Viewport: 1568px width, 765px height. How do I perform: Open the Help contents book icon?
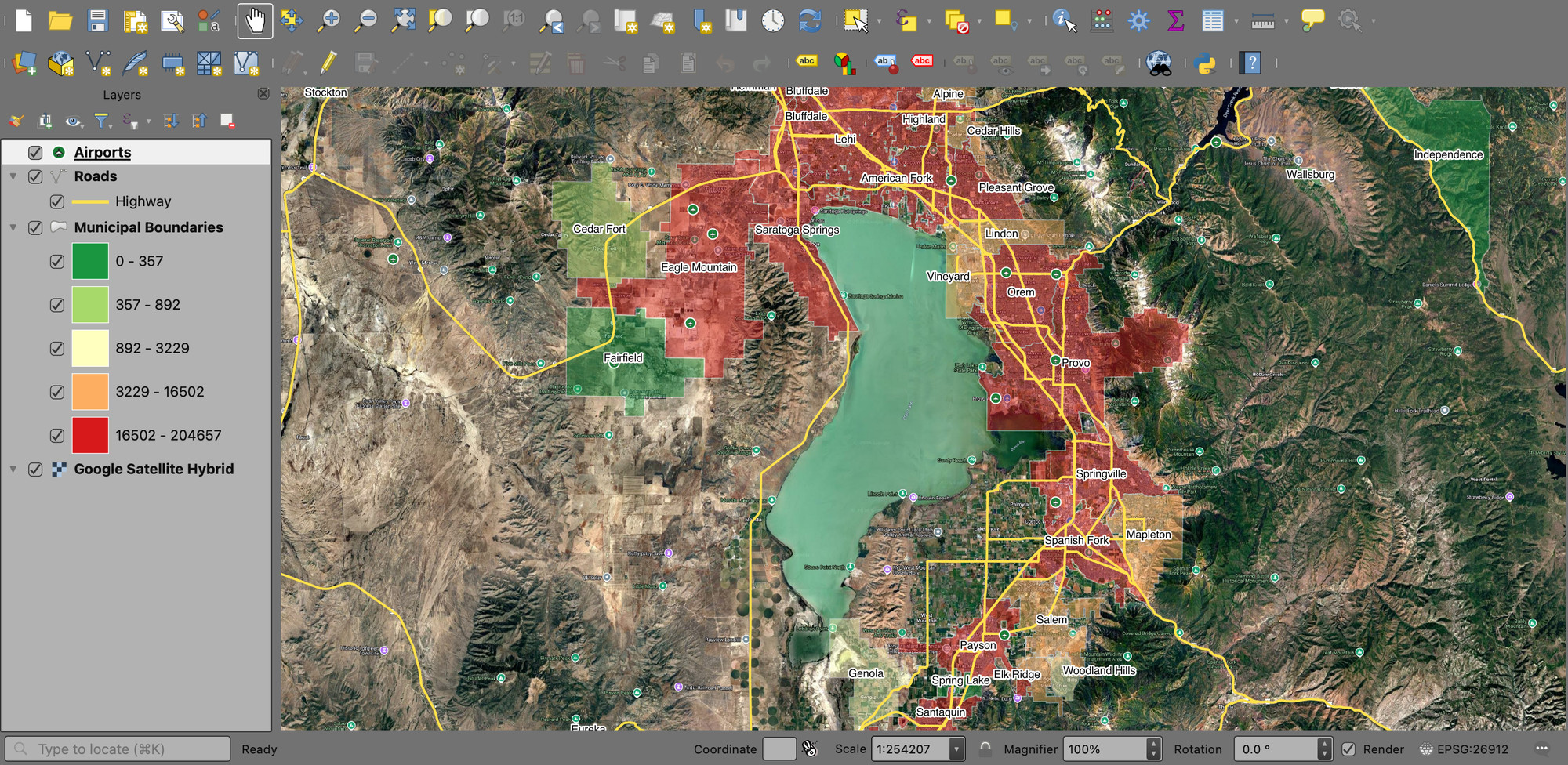pyautogui.click(x=1251, y=63)
